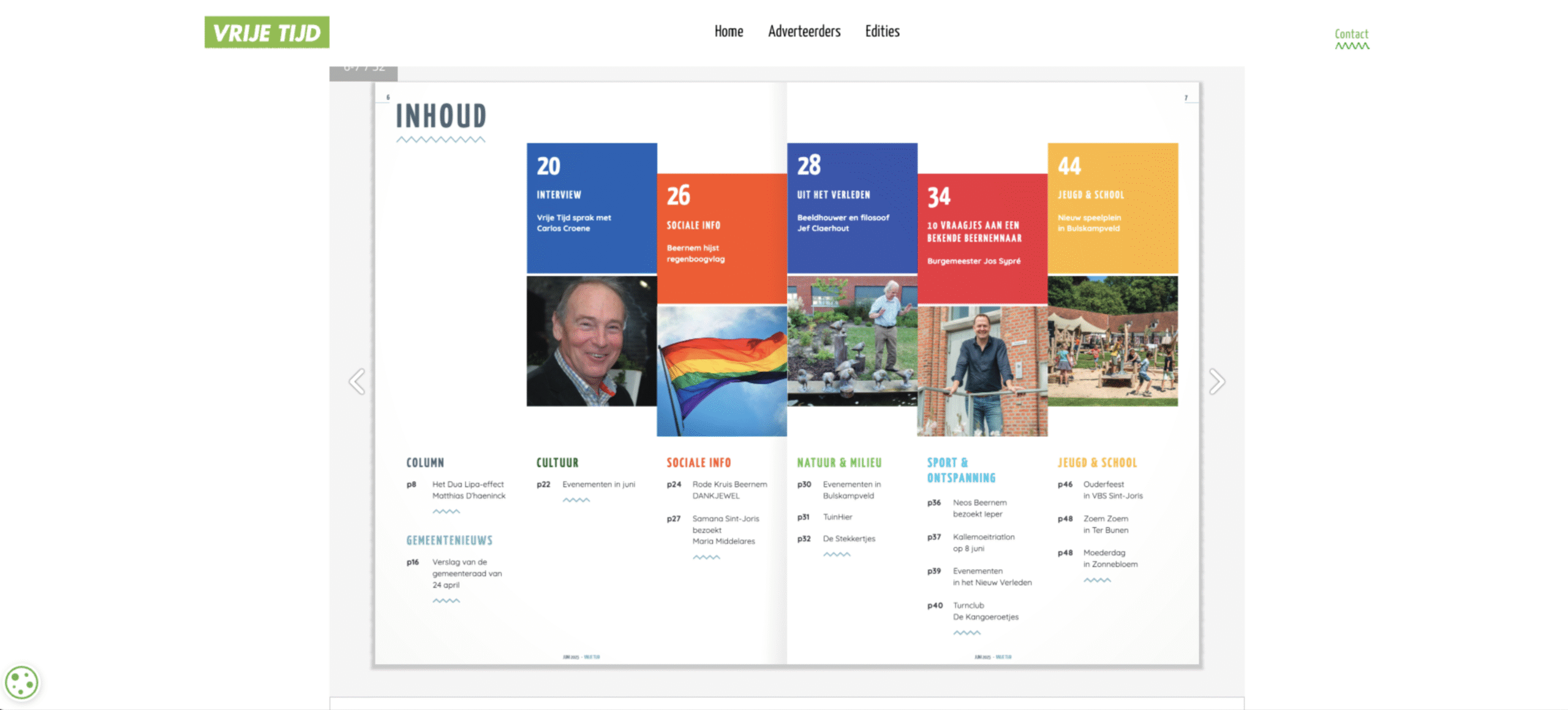Click the orange Sociale Info 26 tile
1568x710 pixels.
click(x=721, y=239)
